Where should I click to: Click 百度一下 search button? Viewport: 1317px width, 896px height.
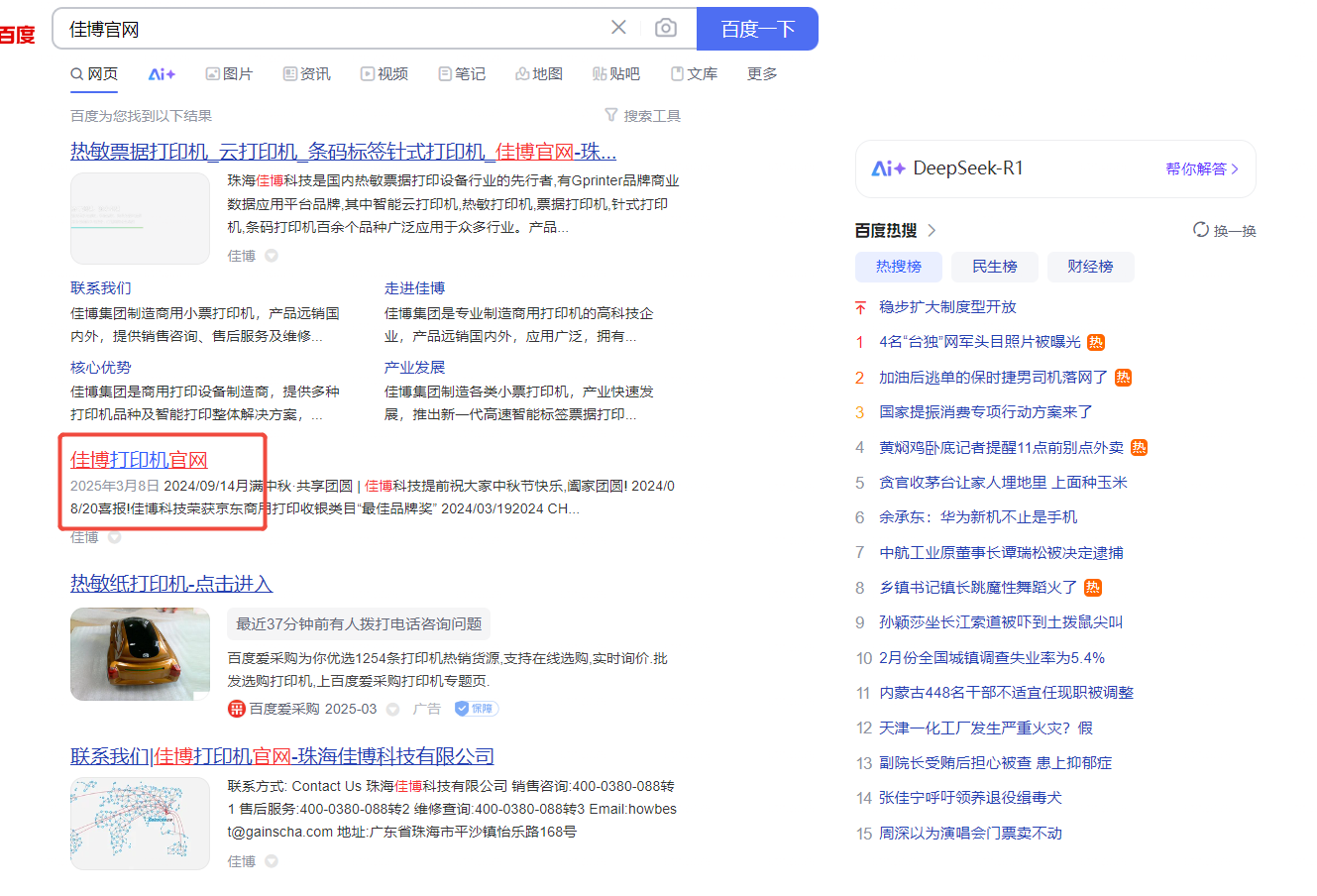click(757, 28)
